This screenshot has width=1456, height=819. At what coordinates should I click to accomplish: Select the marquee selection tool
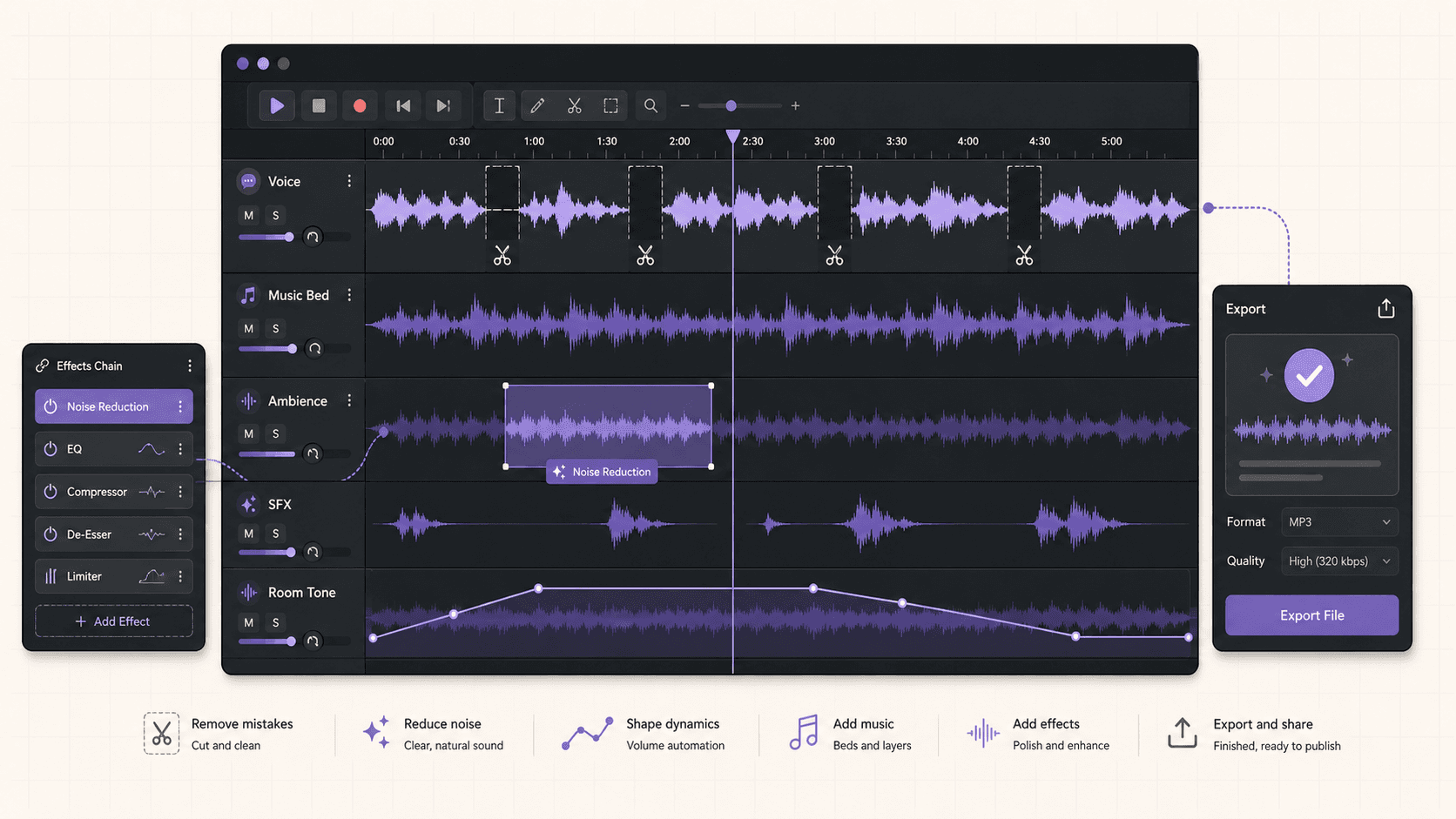coord(611,106)
